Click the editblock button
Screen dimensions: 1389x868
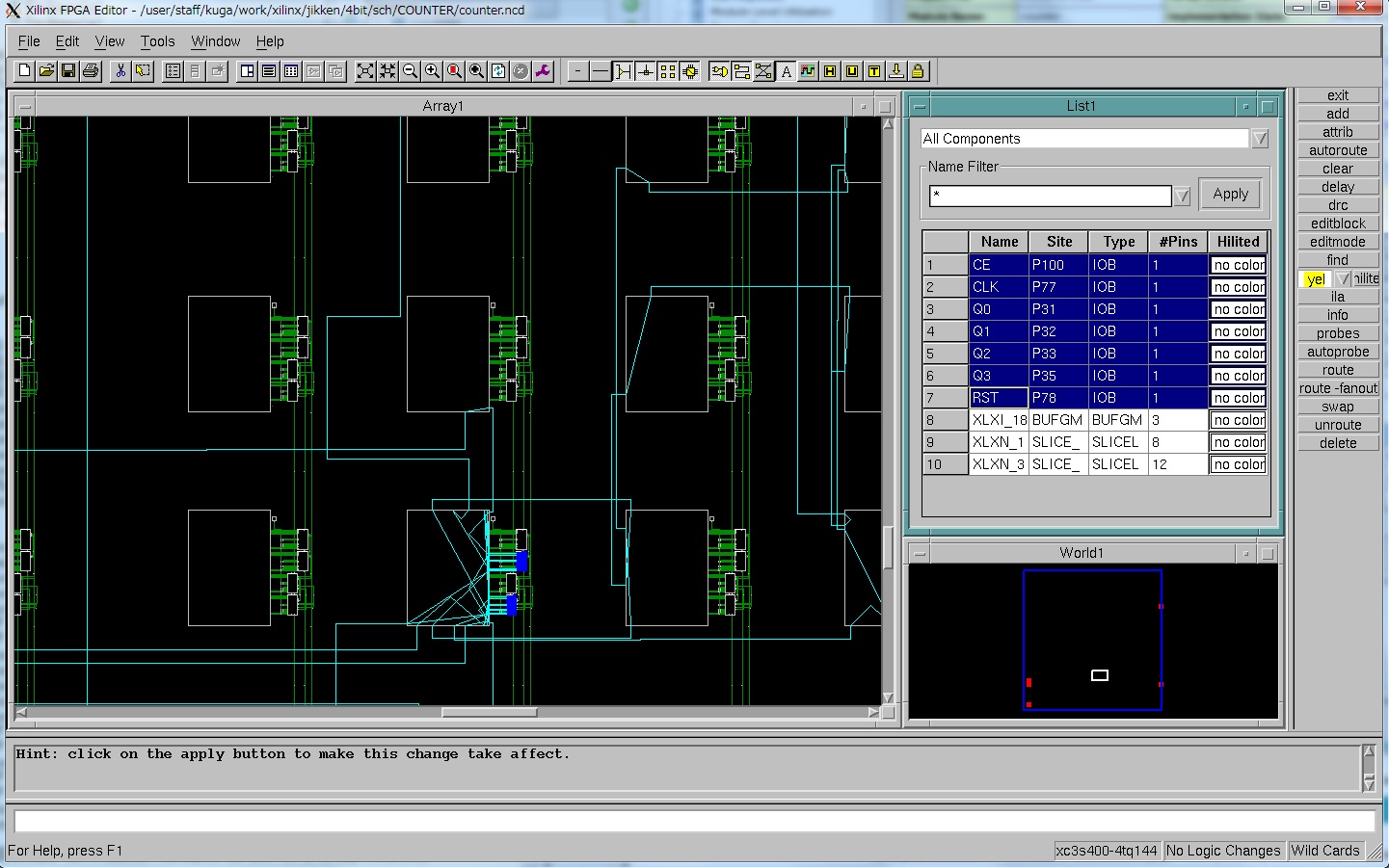click(x=1338, y=224)
